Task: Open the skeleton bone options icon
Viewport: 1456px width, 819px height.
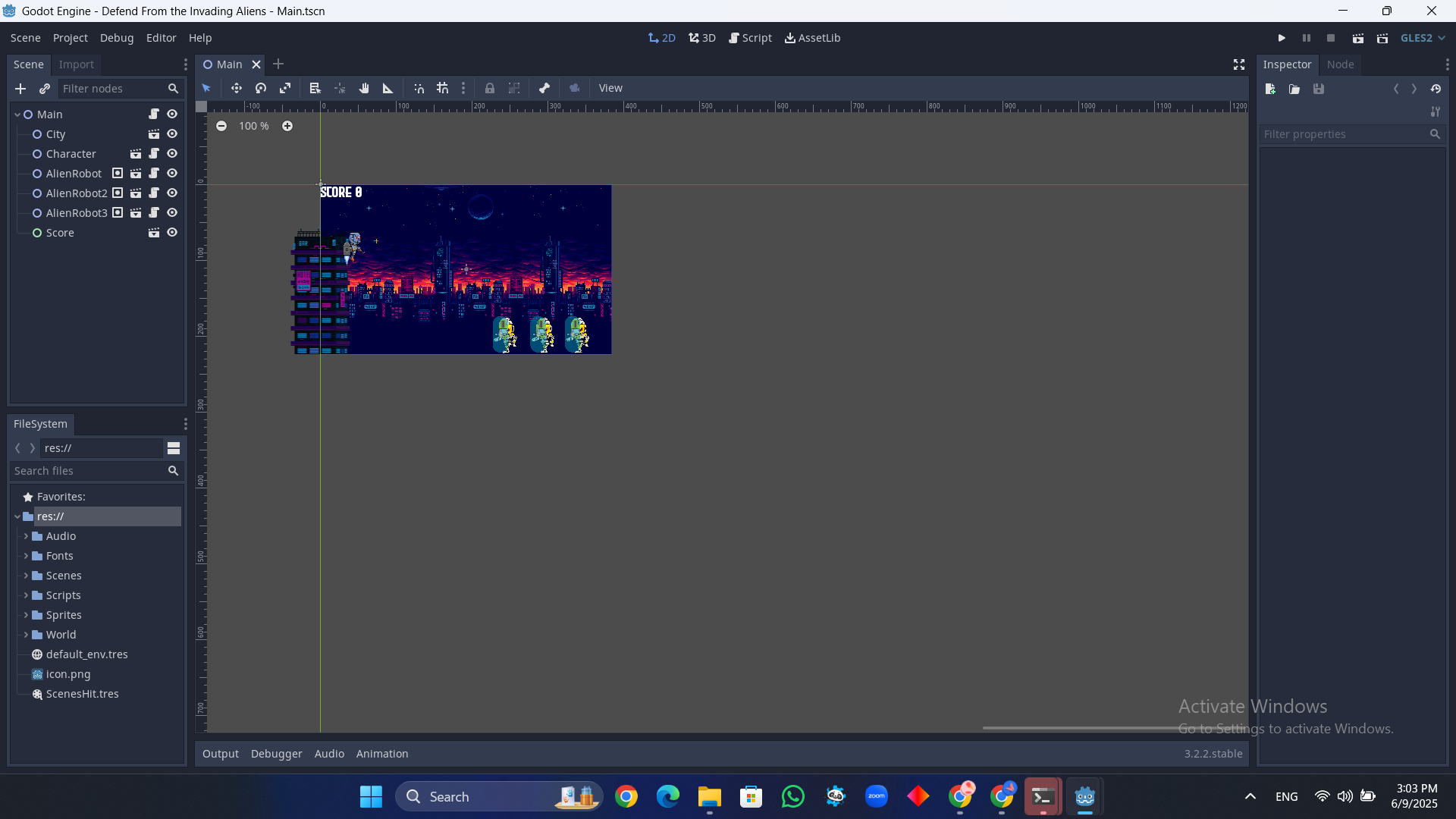Action: 544,88
